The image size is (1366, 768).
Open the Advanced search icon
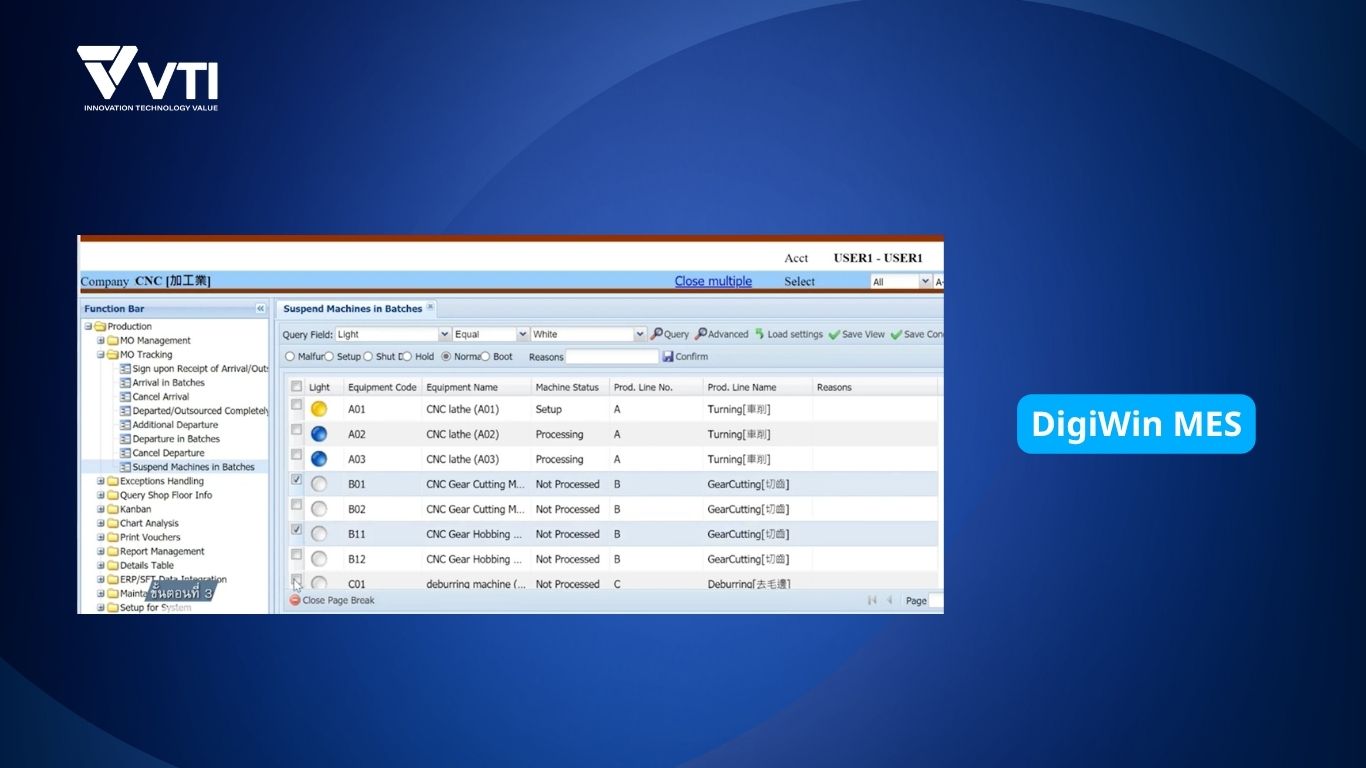[701, 334]
